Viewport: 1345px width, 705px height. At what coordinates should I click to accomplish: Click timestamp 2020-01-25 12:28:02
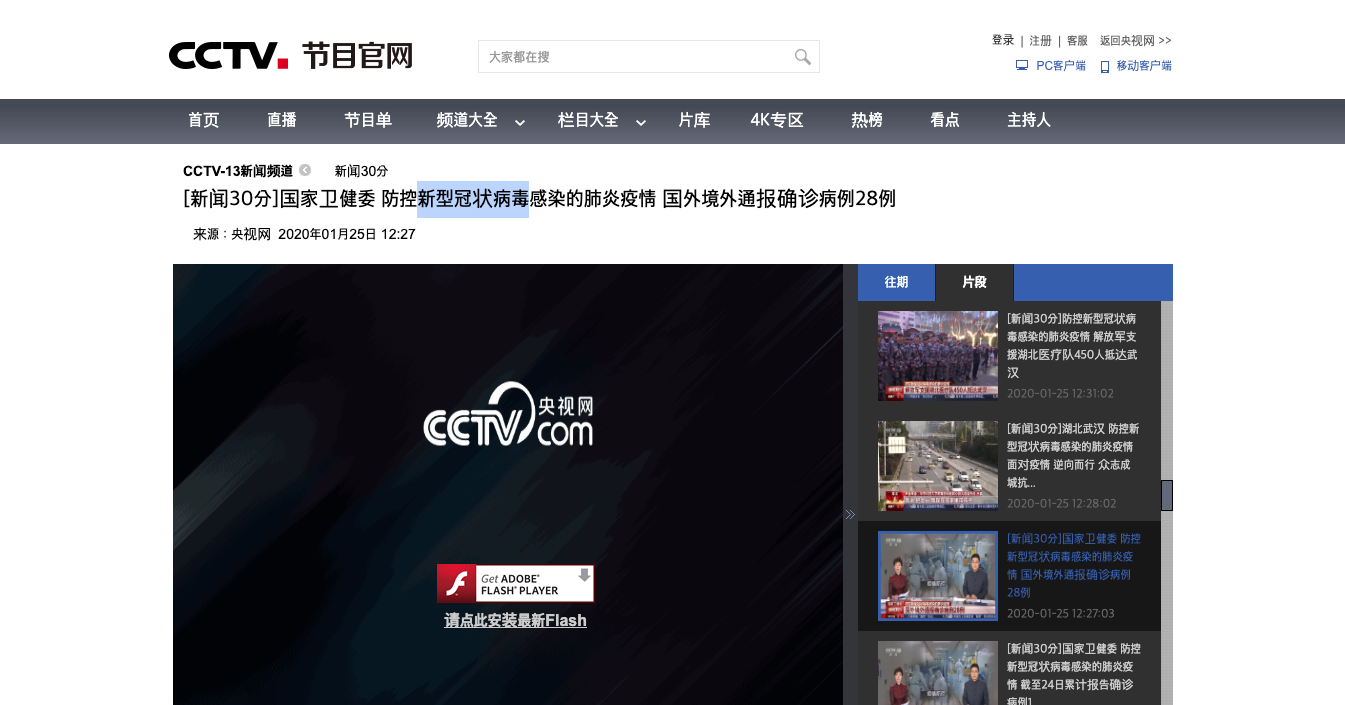click(1061, 504)
